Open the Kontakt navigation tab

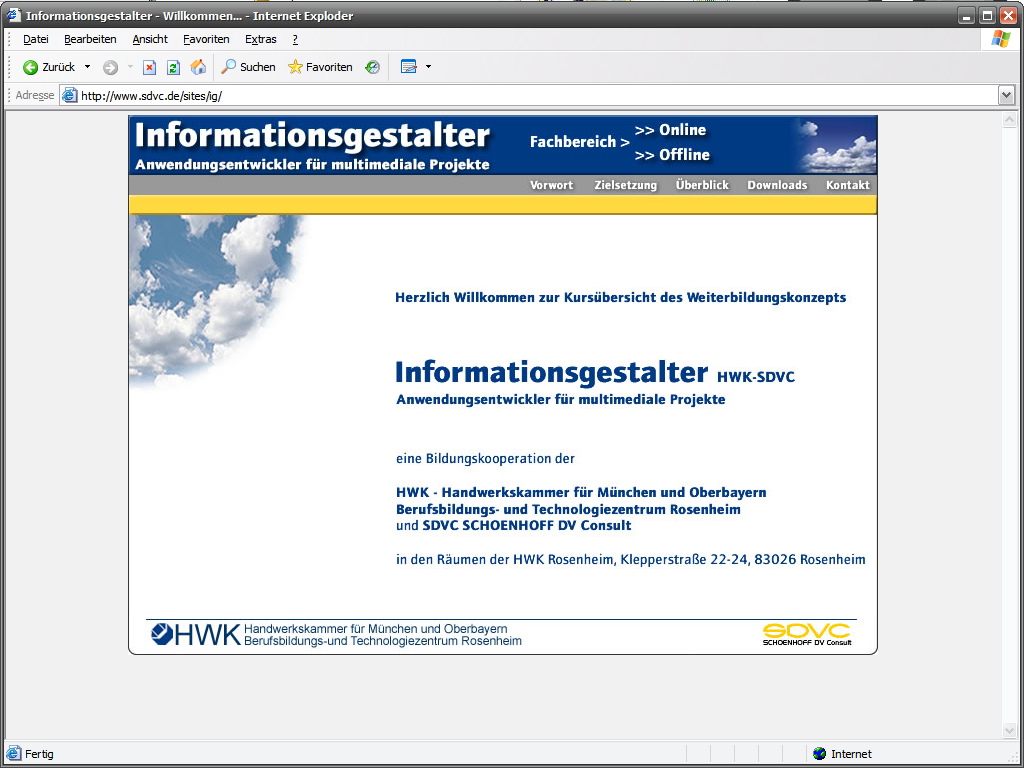[848, 185]
